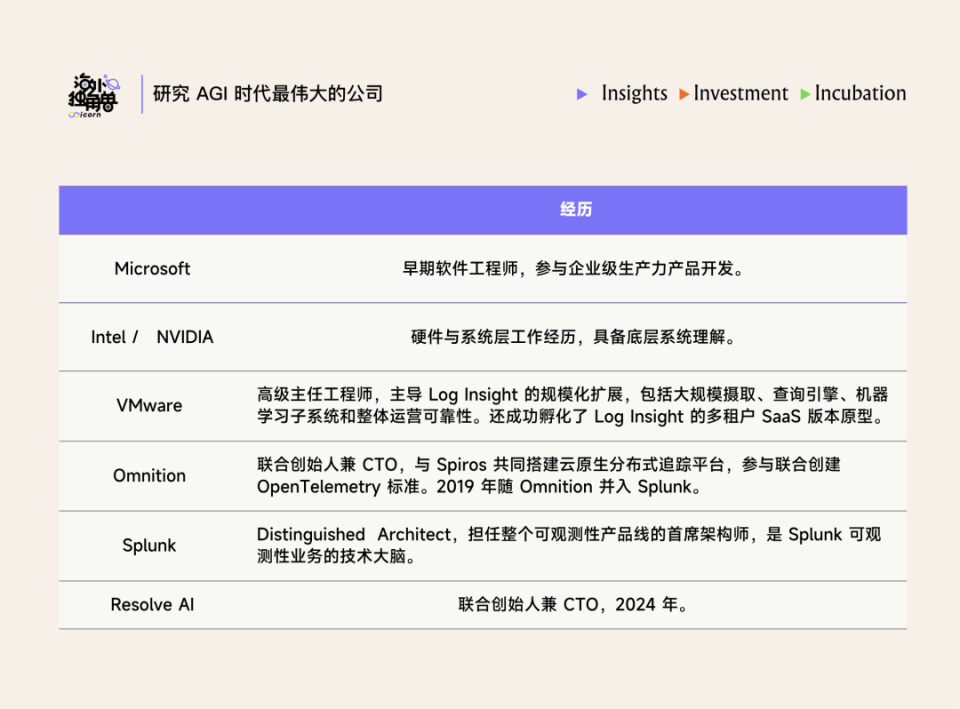Click the Omnition description mentioning OpenTelemetry

pos(549,476)
